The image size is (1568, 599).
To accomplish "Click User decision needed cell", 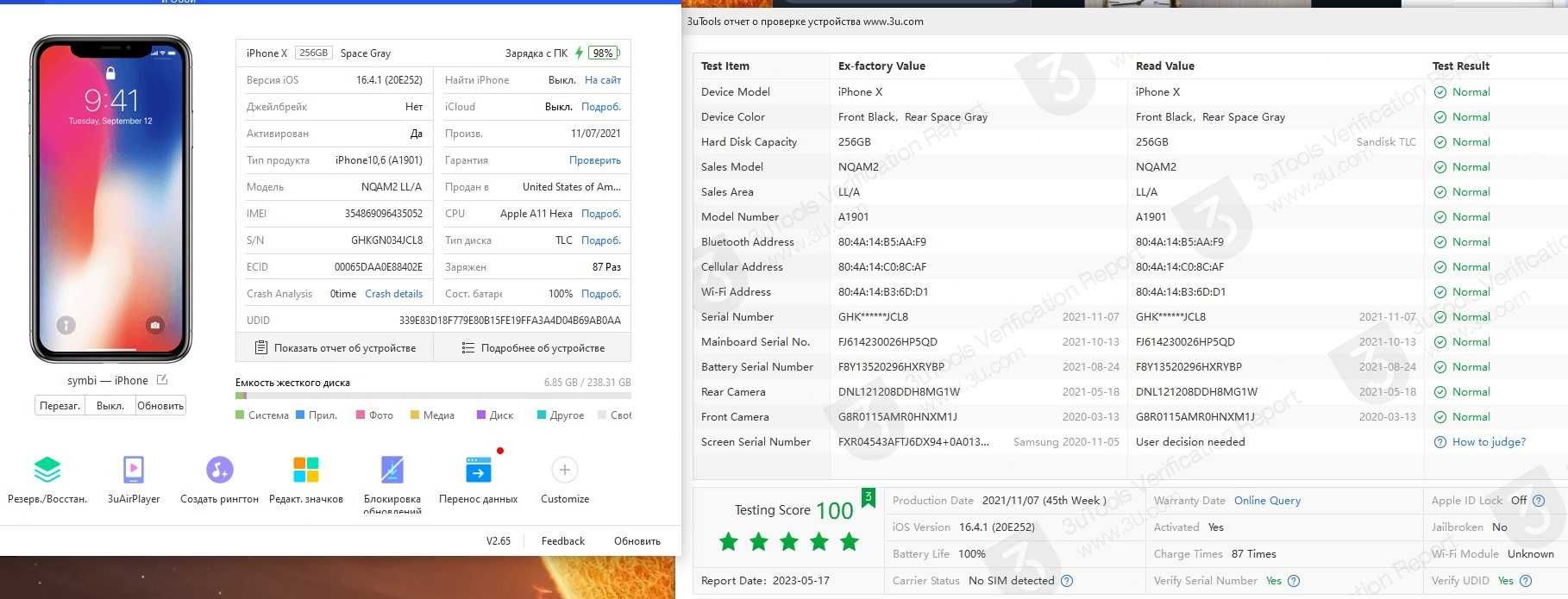I will click(1190, 442).
